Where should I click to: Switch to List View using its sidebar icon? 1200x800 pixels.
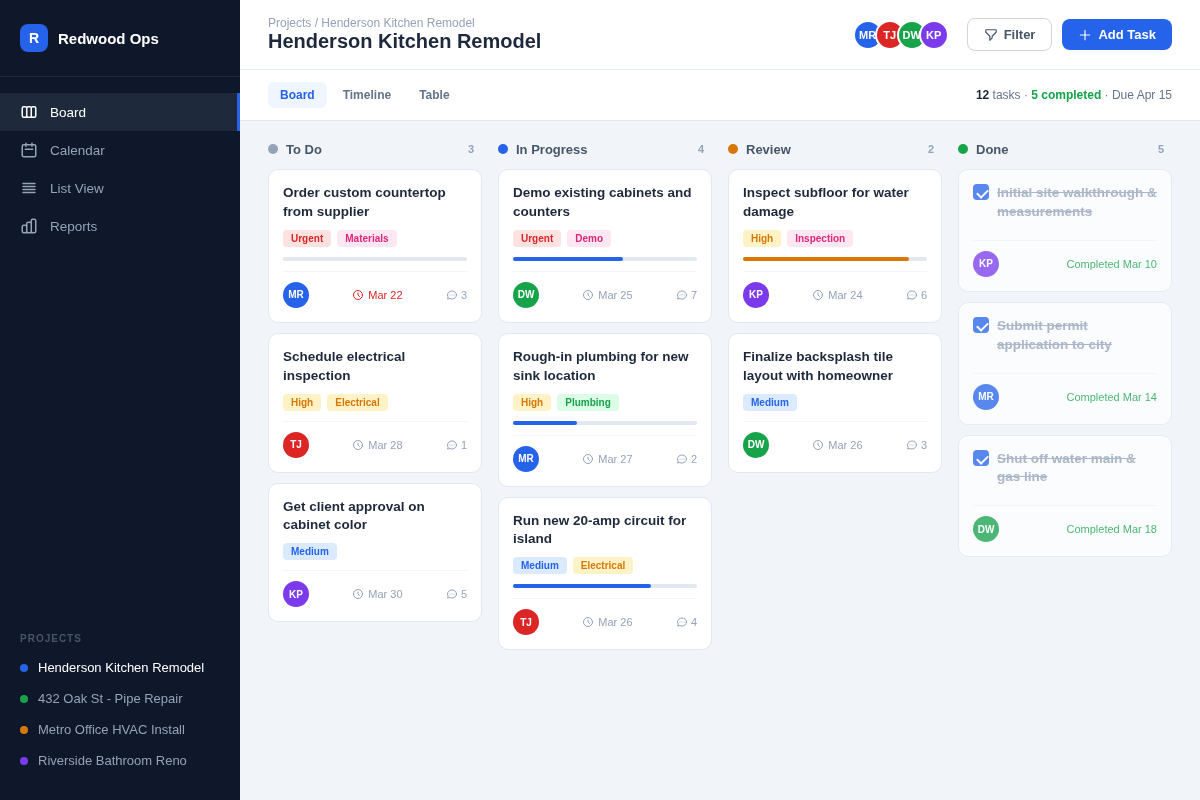(31, 188)
